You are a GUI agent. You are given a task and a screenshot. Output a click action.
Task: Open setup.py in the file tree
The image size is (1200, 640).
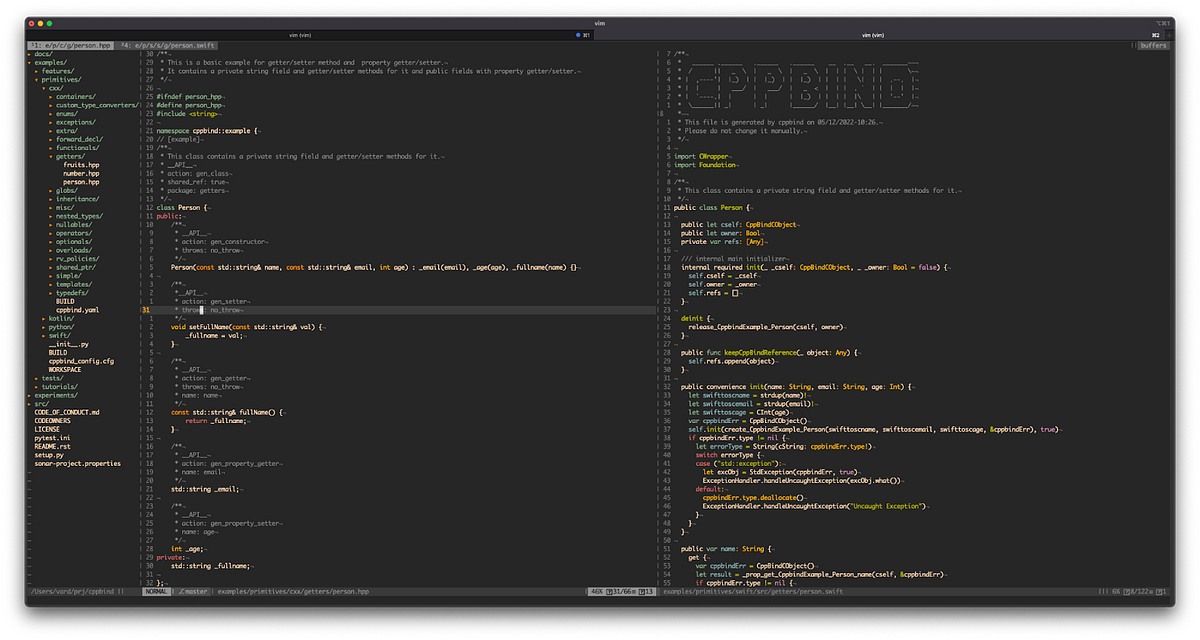click(x=49, y=455)
